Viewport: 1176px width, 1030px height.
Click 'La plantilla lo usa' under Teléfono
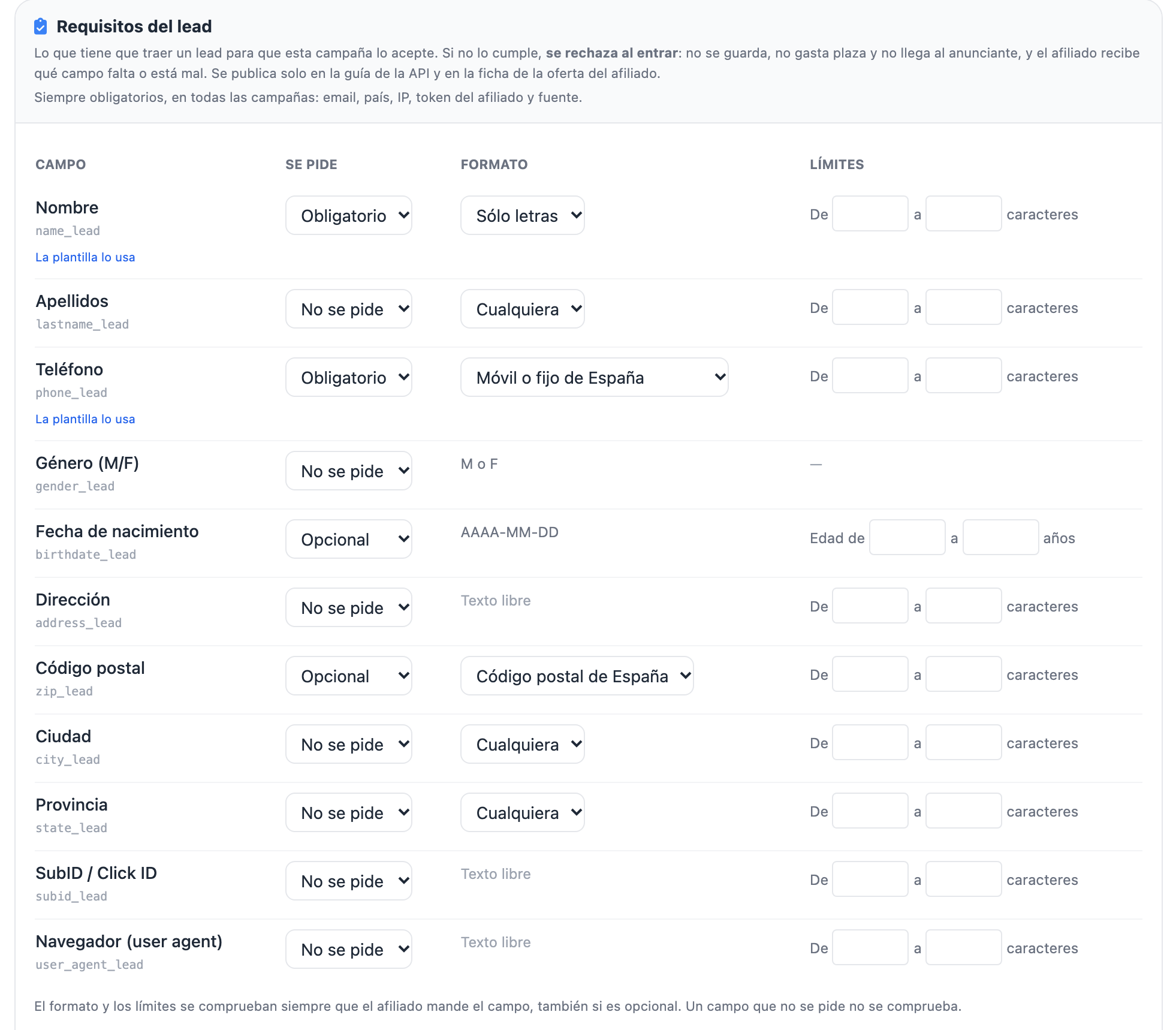85,419
